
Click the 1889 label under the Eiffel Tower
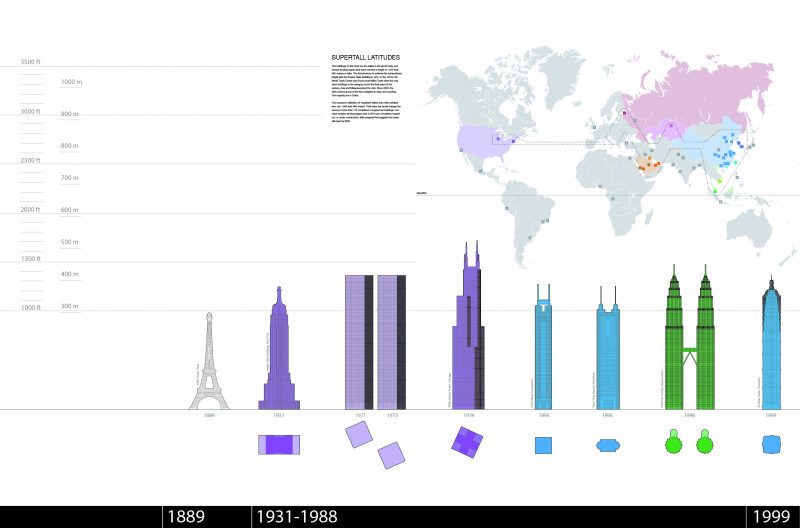click(x=209, y=416)
